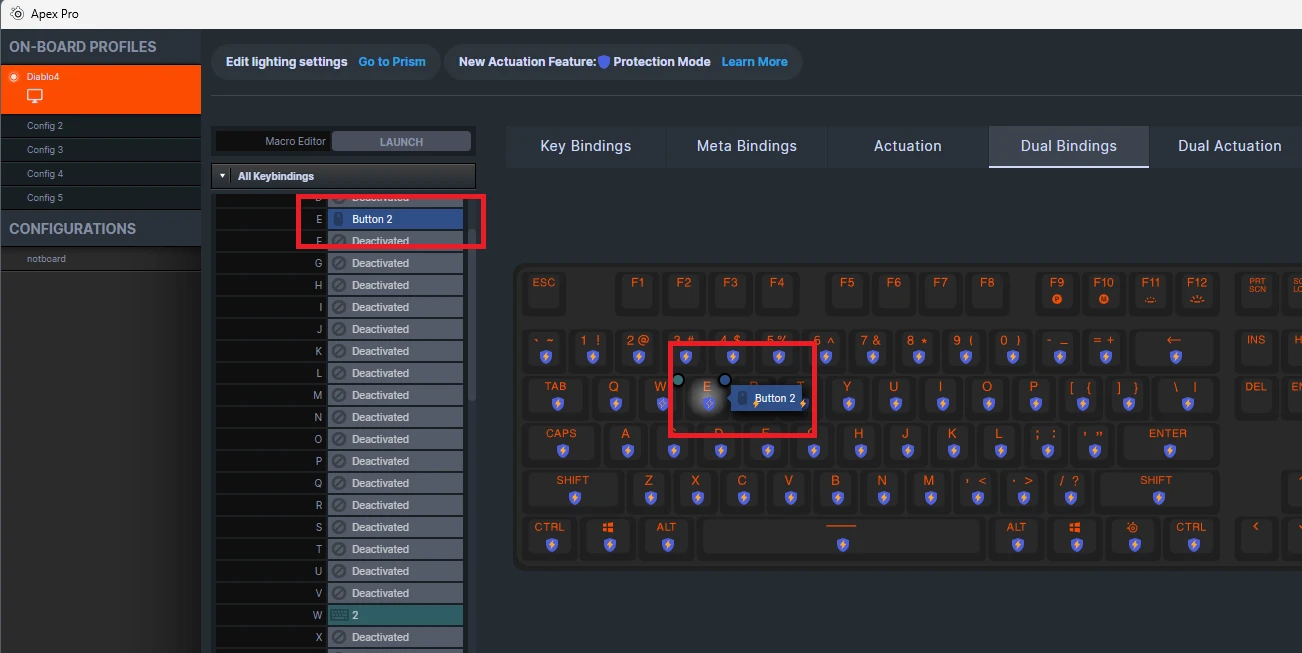Select the tilde key on keyboard
The image size is (1302, 653).
click(x=544, y=349)
